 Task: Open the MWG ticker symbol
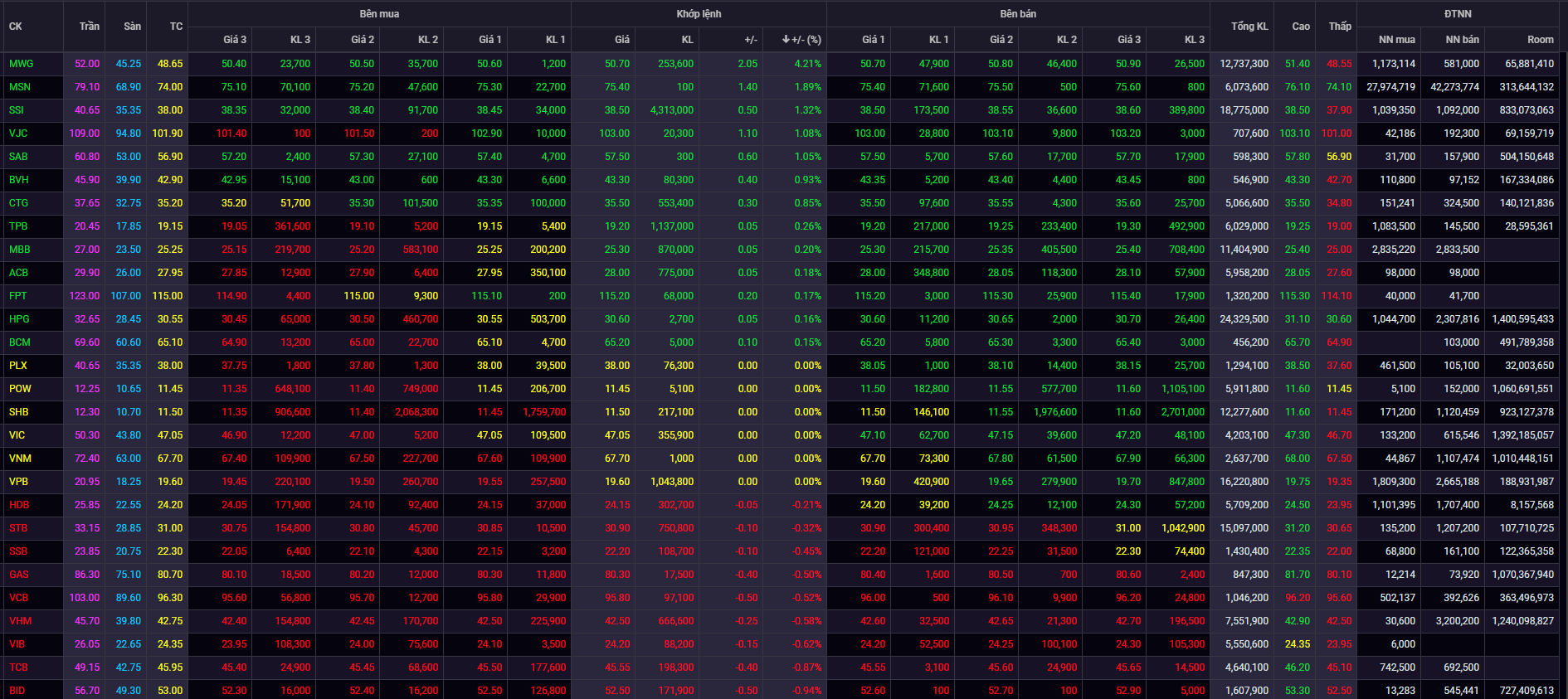(22, 64)
